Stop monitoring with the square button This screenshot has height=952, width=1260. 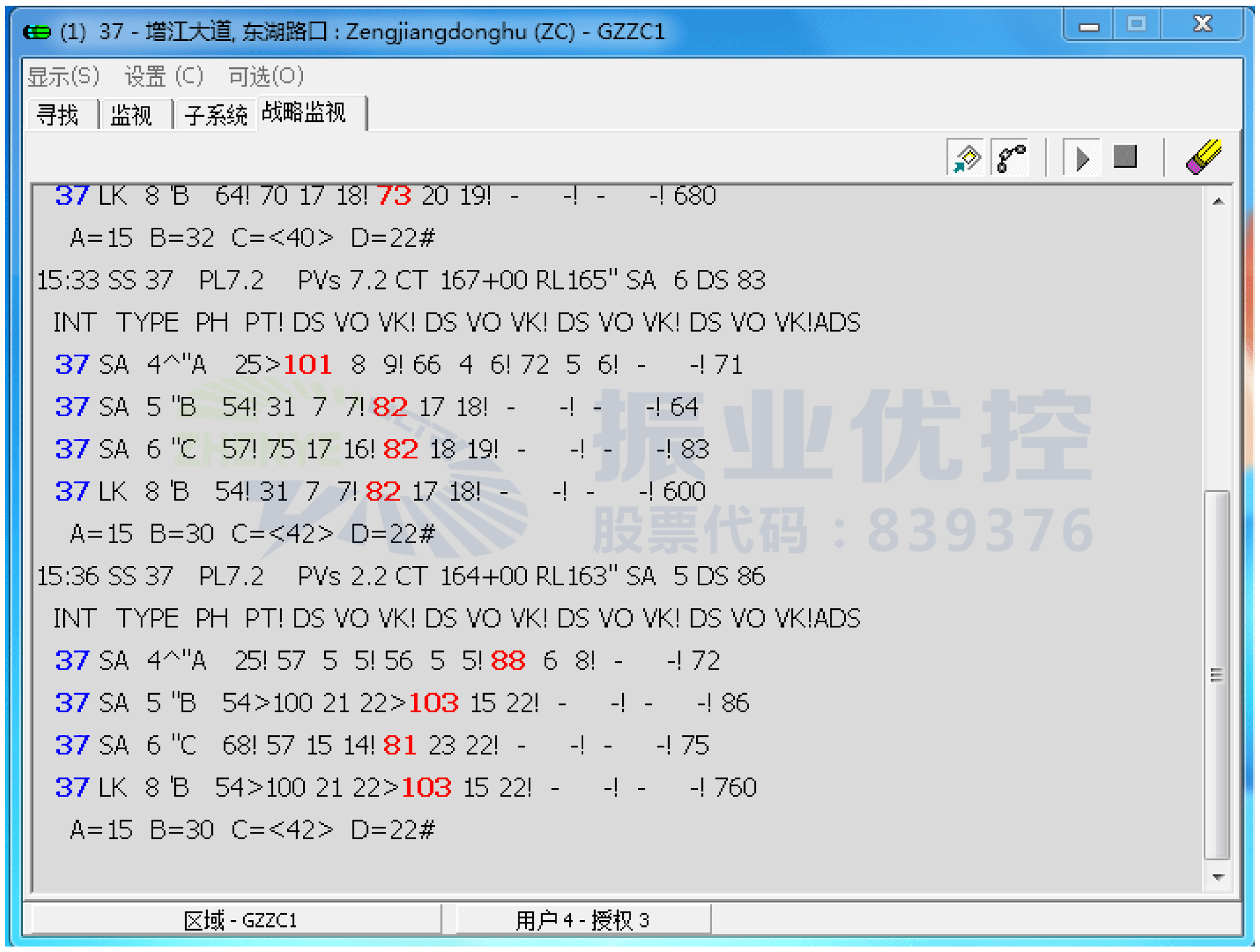pos(1126,157)
